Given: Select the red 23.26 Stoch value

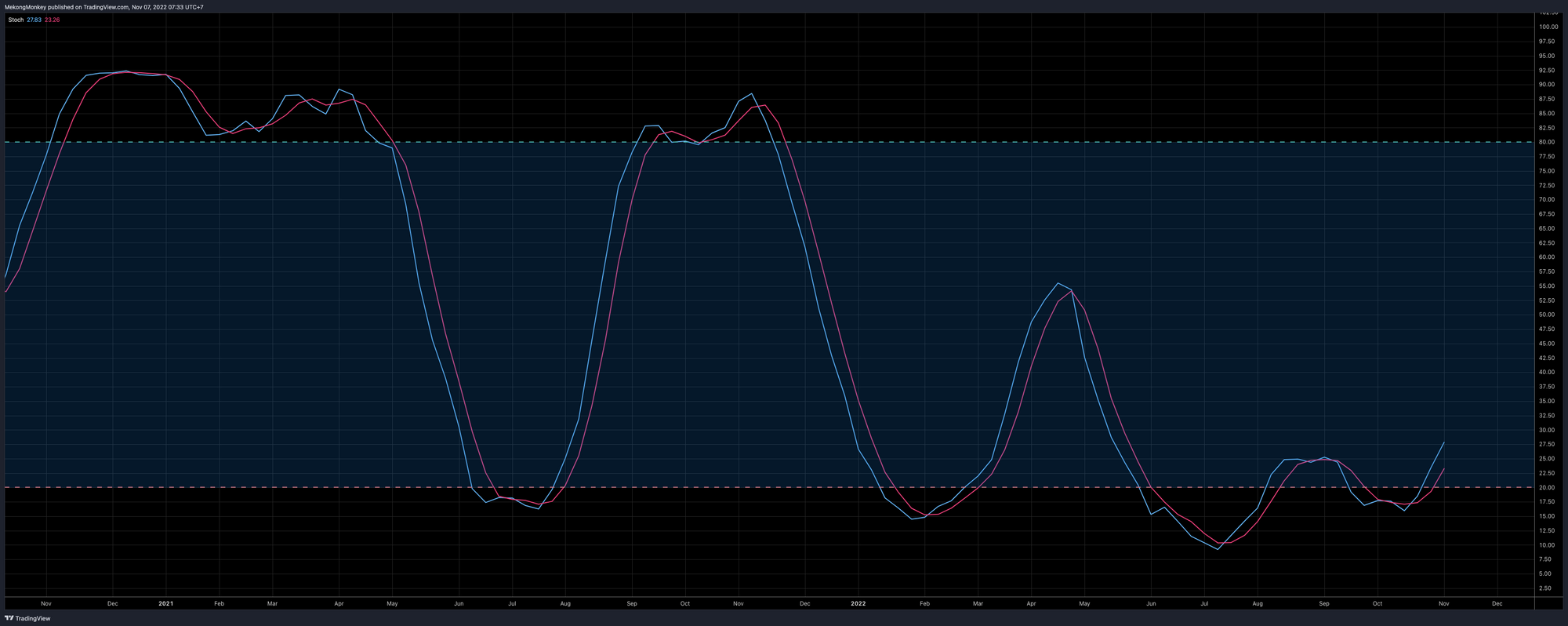Looking at the screenshot, I should [x=52, y=20].
